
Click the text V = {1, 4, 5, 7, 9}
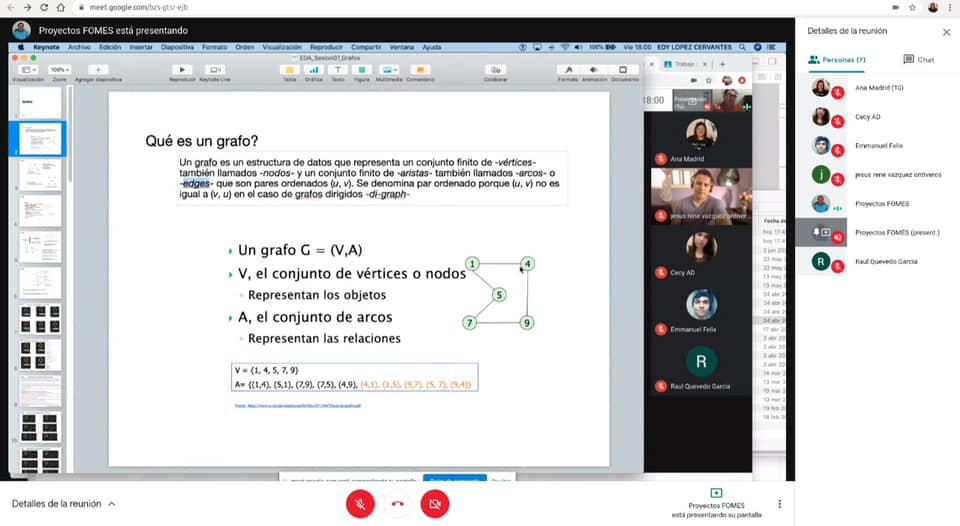pos(266,370)
